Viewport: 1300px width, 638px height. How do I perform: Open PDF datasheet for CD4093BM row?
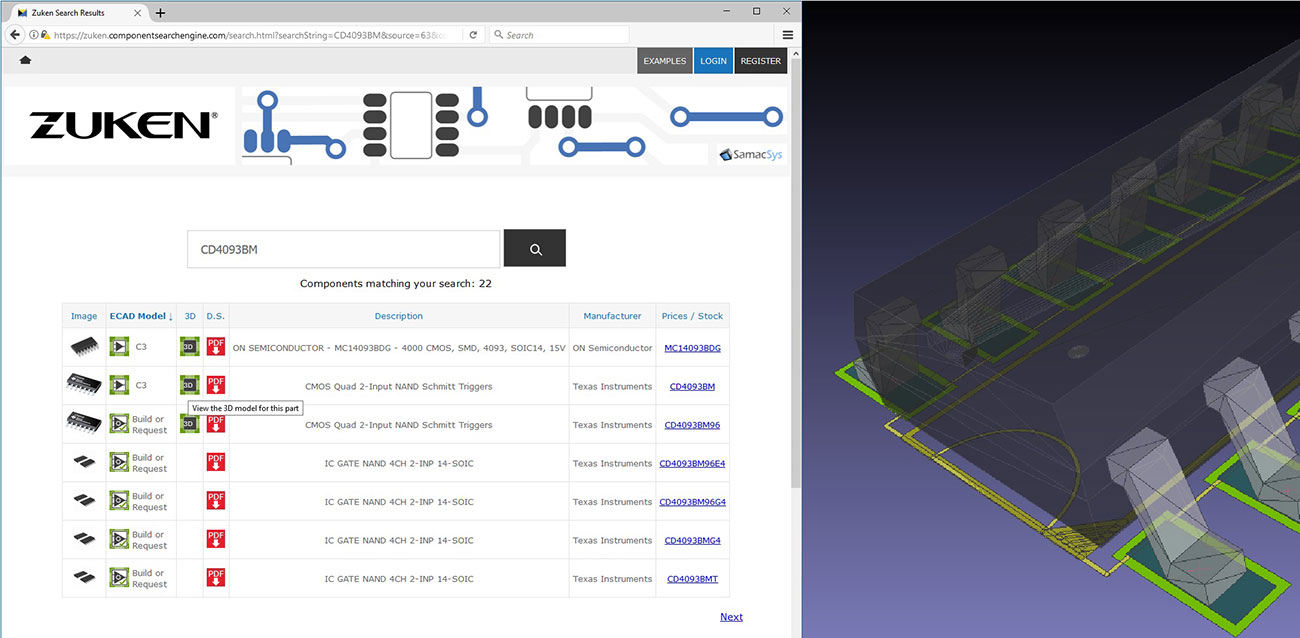point(216,385)
